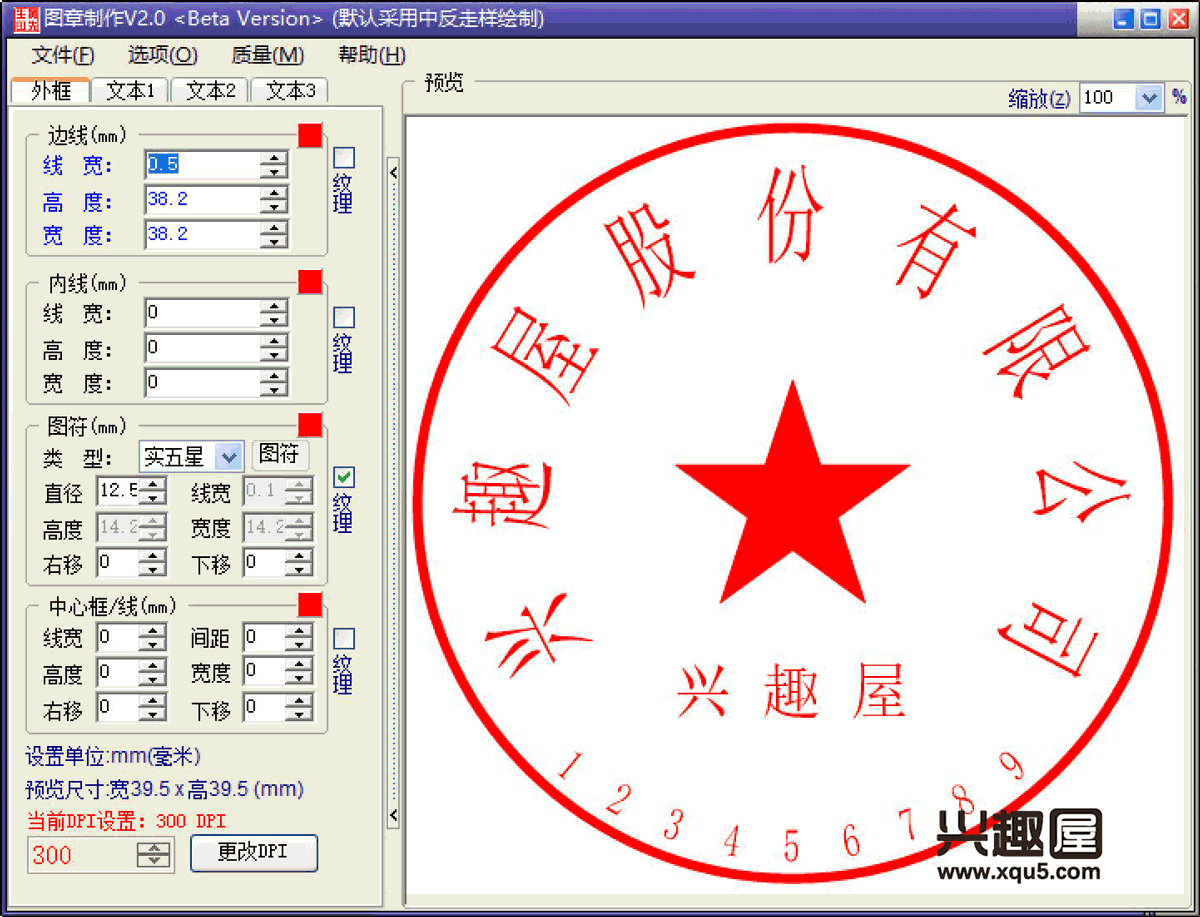Maximize the 图章制作 window
The image size is (1200, 917).
coord(1151,18)
